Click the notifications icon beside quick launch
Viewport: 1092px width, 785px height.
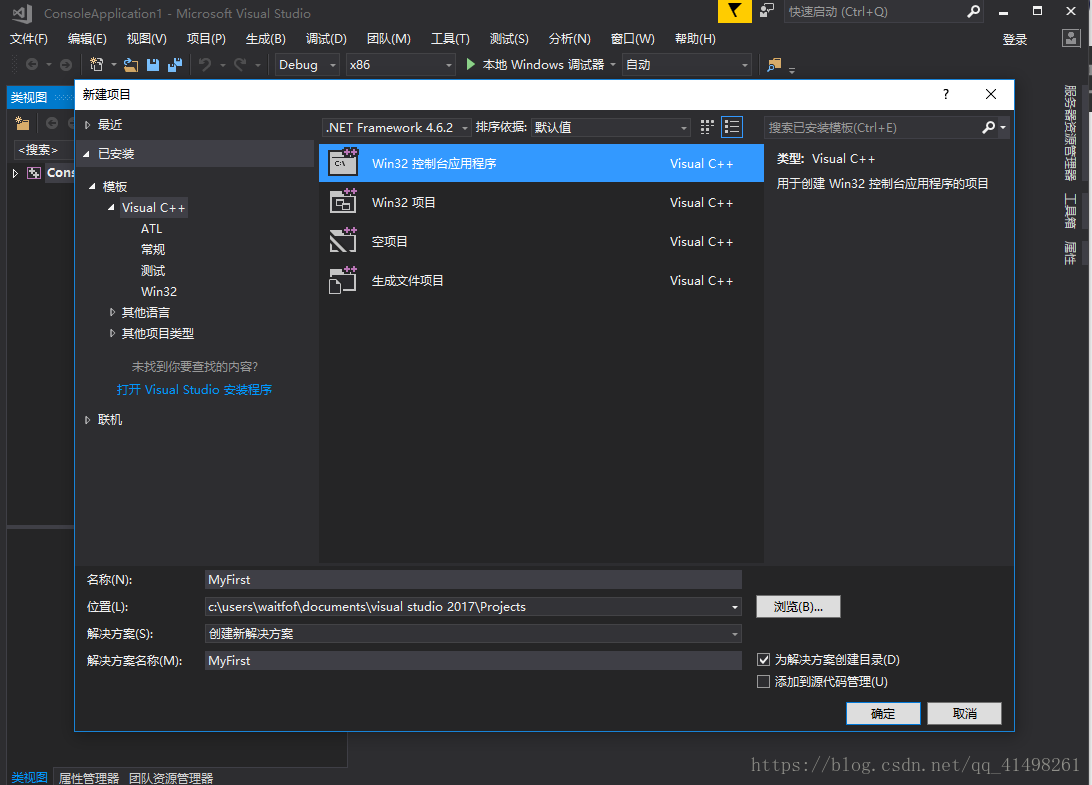[x=767, y=11]
